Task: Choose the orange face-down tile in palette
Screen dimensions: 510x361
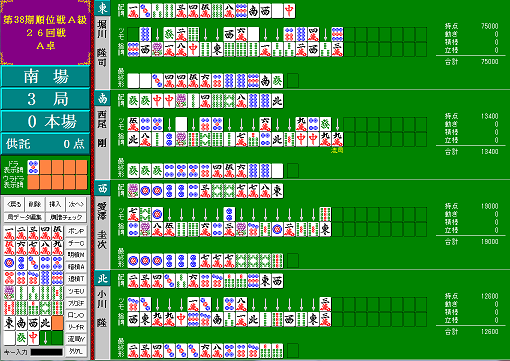Action: (x=57, y=323)
